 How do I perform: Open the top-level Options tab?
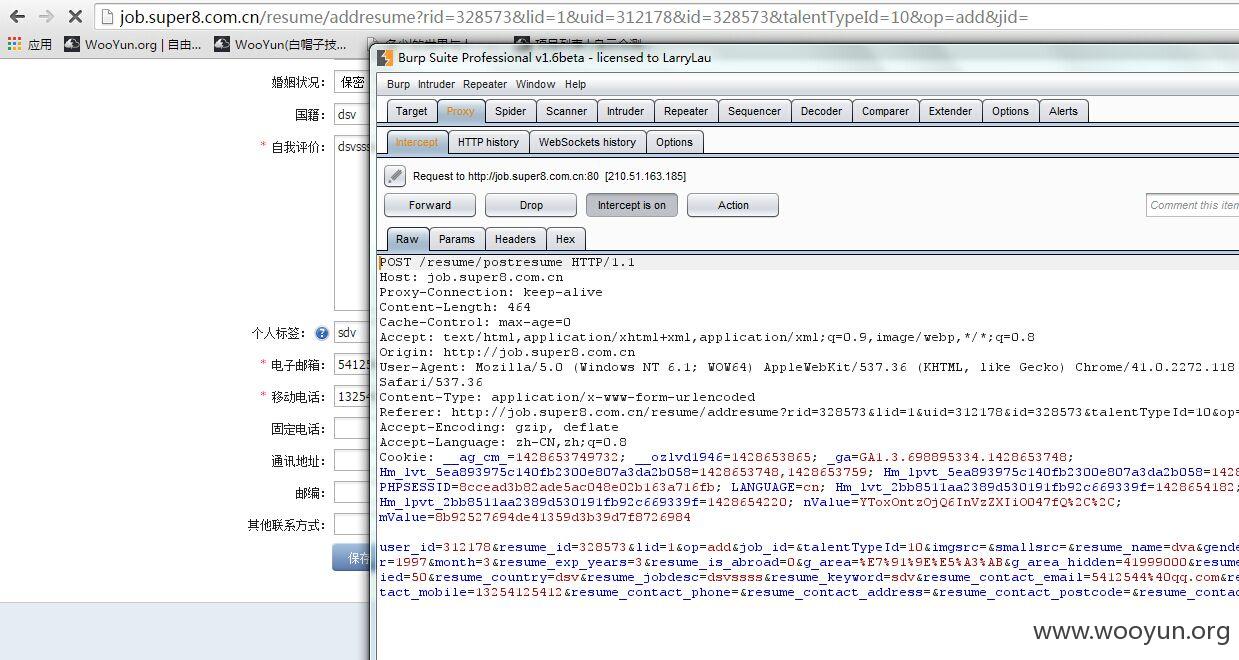1010,111
